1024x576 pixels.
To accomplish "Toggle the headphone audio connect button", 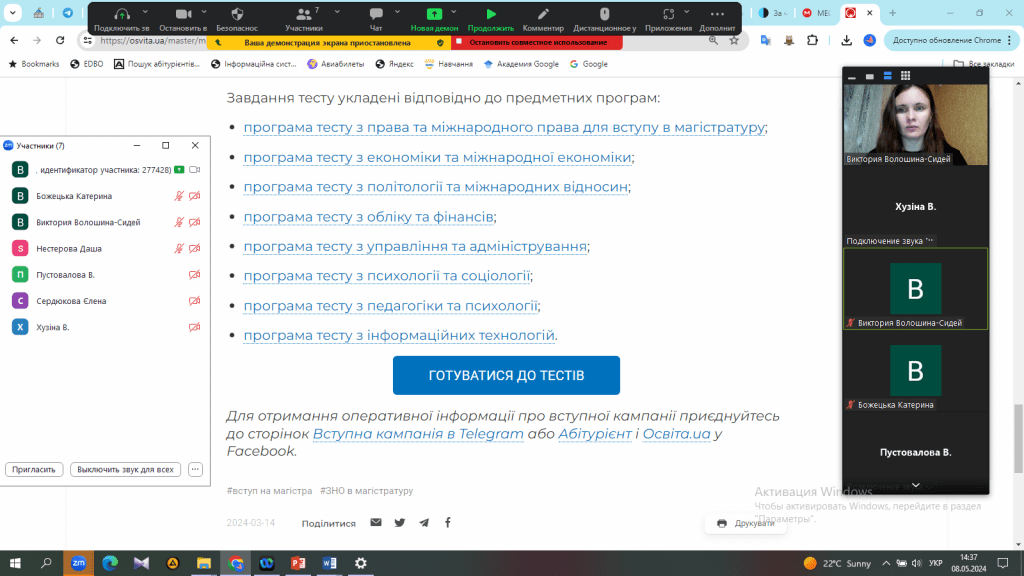I will pyautogui.click(x=122, y=18).
